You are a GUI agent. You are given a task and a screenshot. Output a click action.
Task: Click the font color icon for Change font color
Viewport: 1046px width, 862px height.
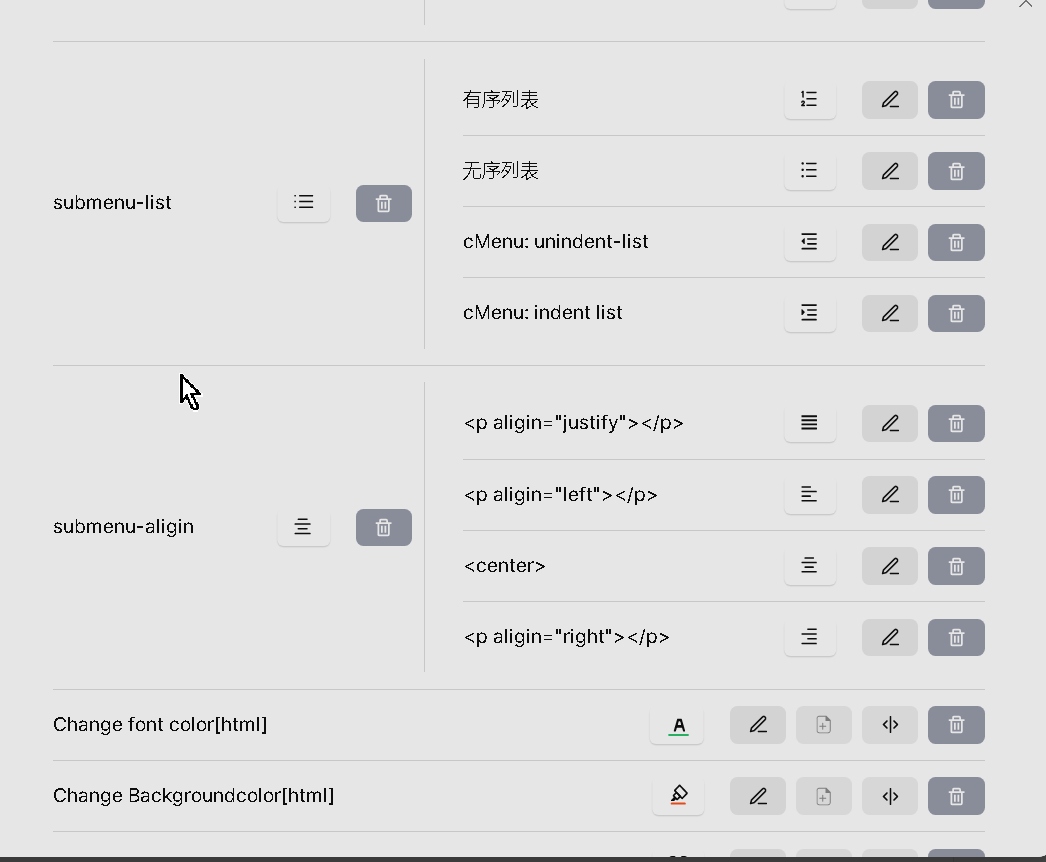click(x=677, y=726)
